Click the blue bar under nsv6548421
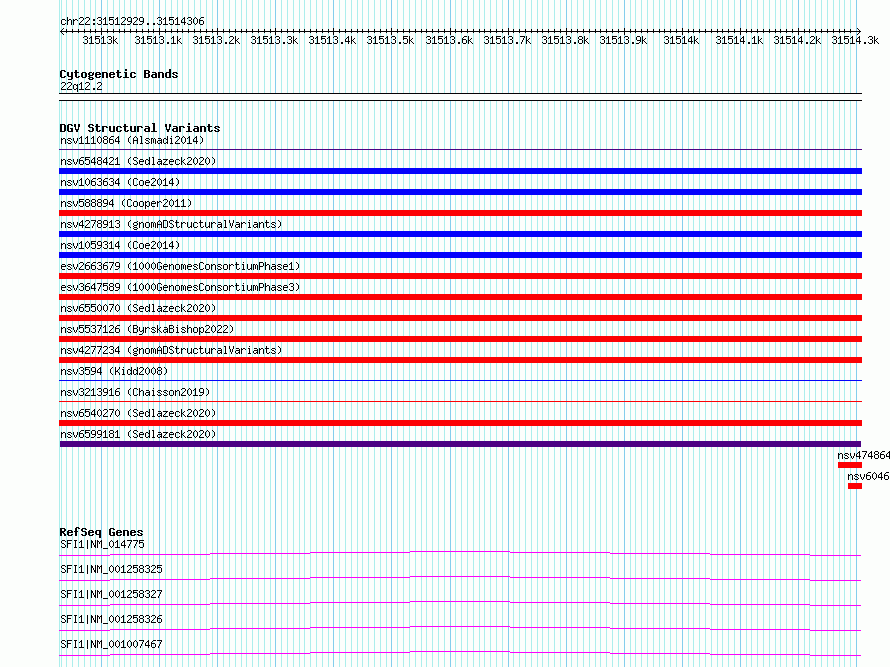Screen dimensions: 890x667 pos(460,171)
